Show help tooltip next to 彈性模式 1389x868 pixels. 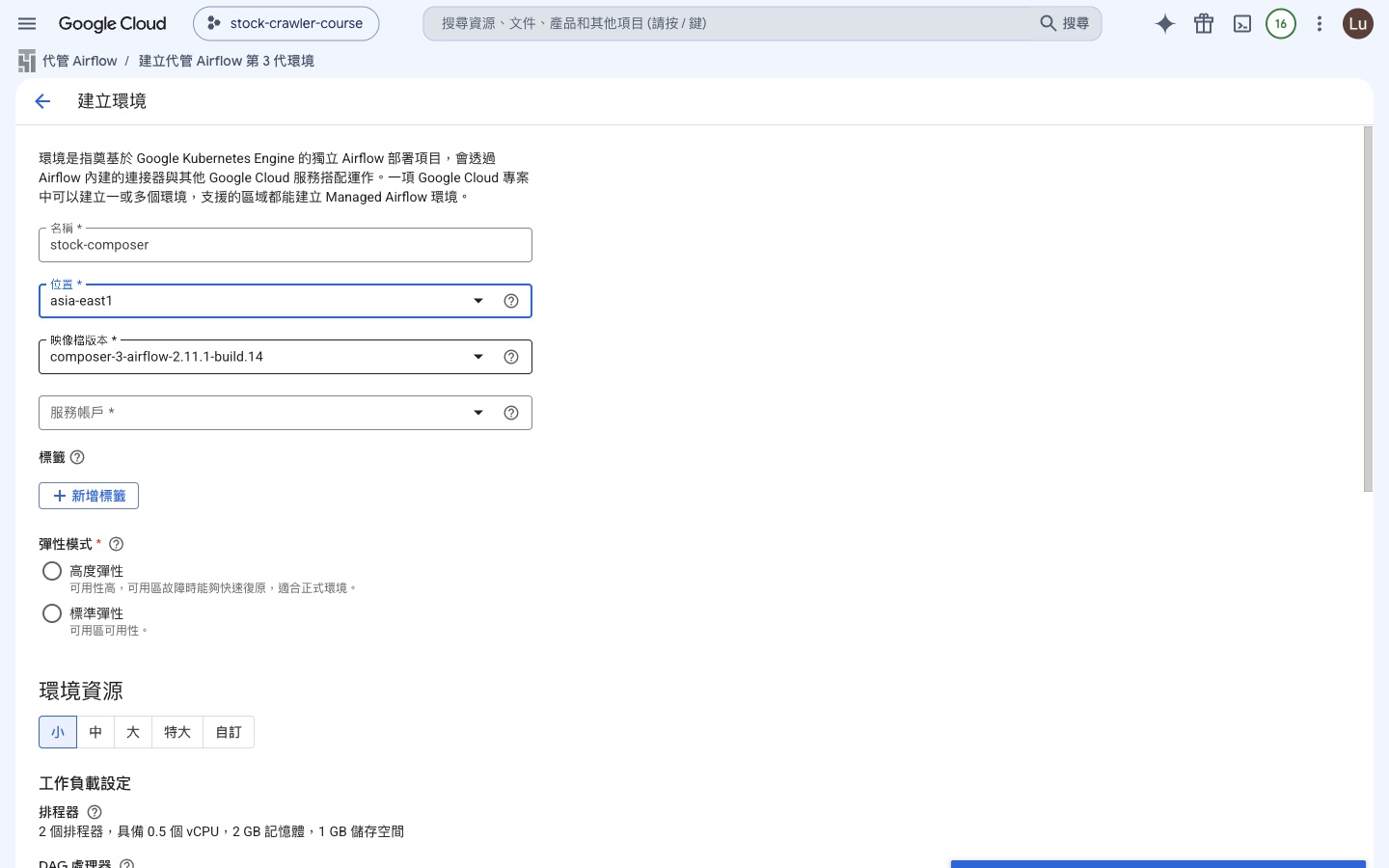coord(117,544)
